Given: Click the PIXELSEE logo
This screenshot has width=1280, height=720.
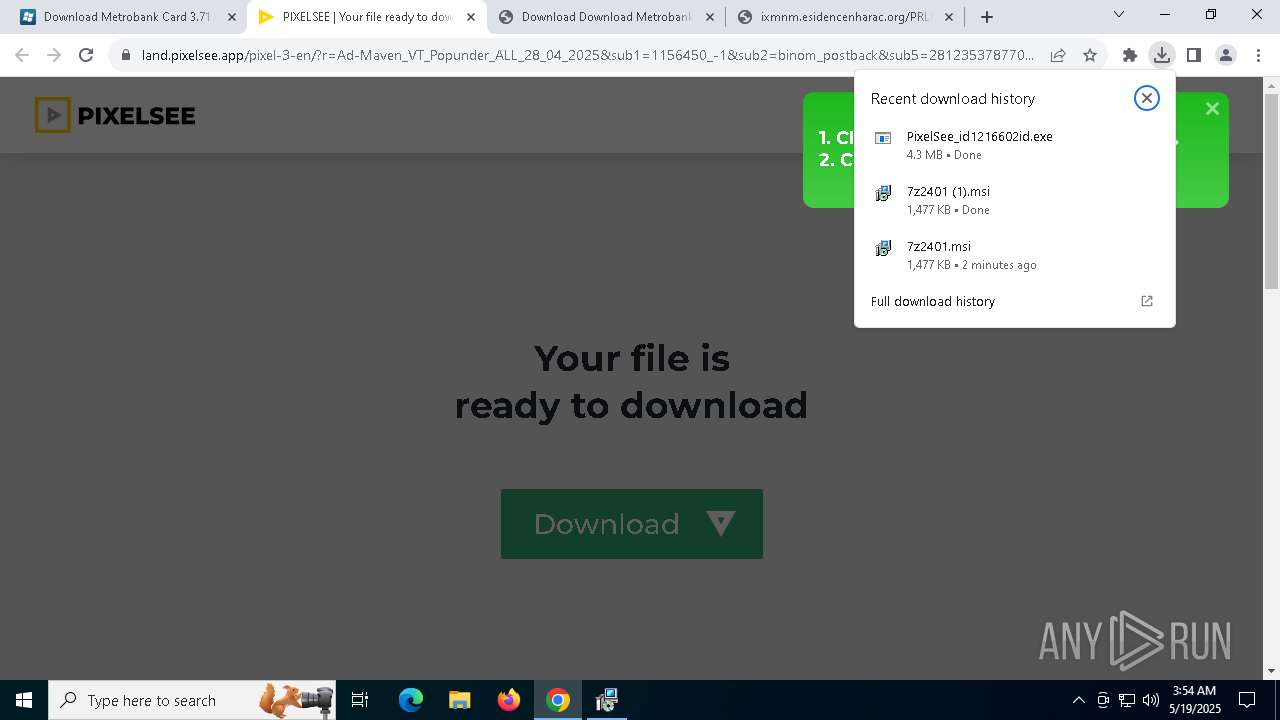Looking at the screenshot, I should click(115, 115).
